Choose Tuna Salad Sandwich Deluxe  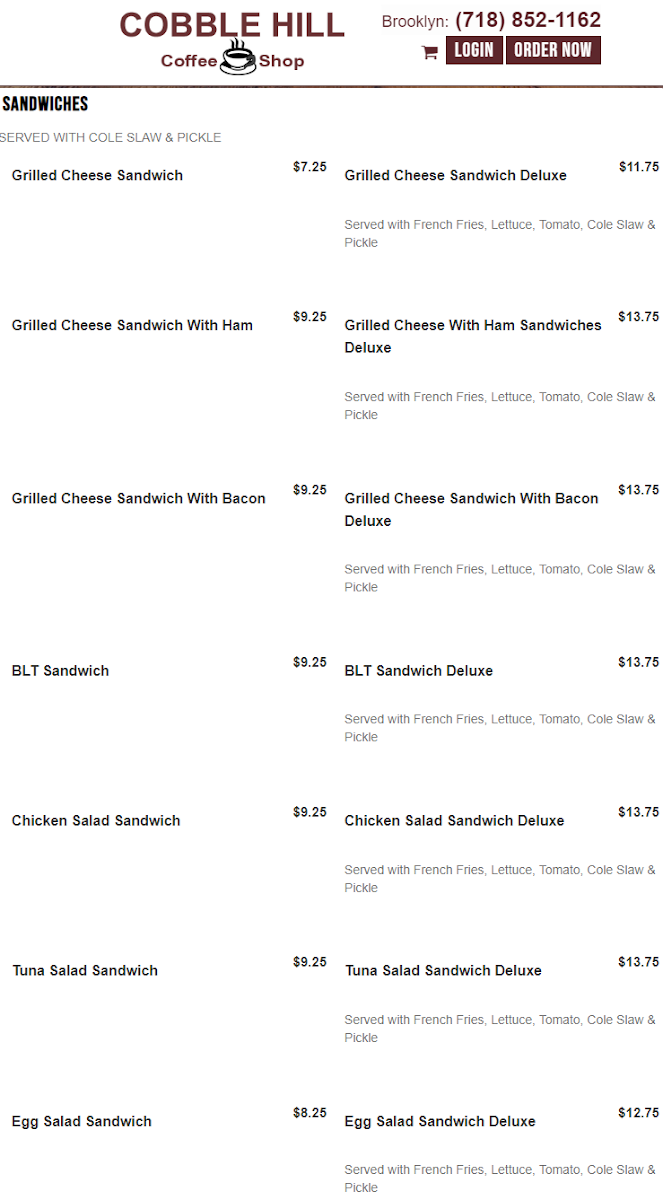coord(443,971)
